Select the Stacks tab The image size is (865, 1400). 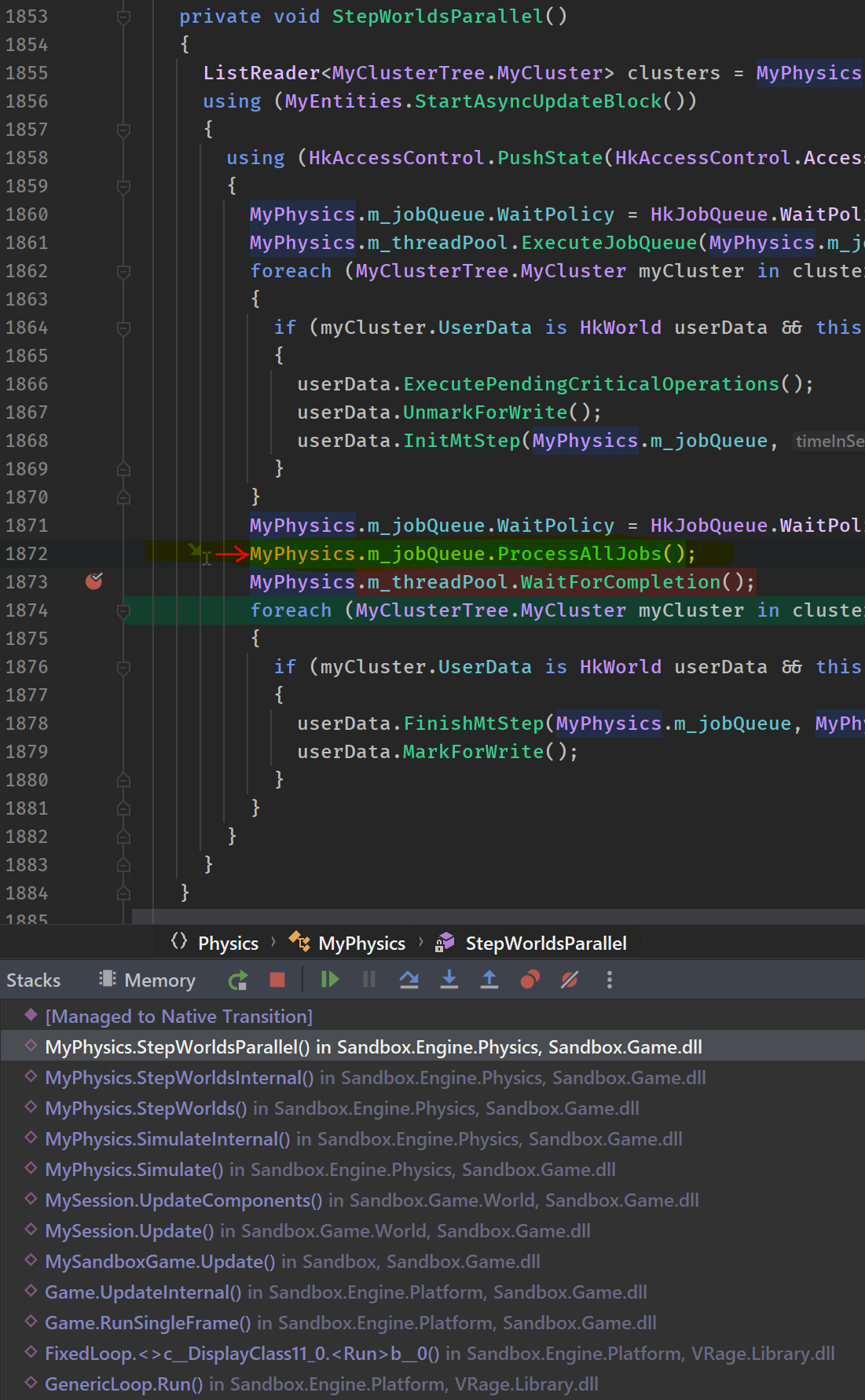(x=33, y=980)
